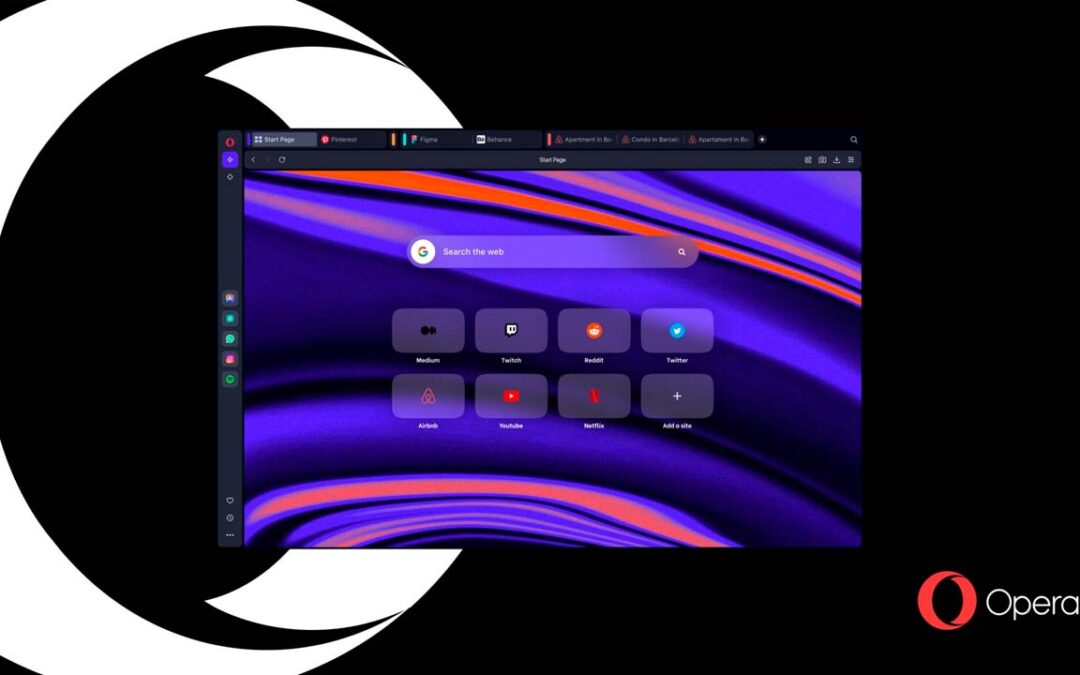This screenshot has width=1080, height=675.
Task: Click the highlighted Aria AI sidebar button
Action: point(230,160)
